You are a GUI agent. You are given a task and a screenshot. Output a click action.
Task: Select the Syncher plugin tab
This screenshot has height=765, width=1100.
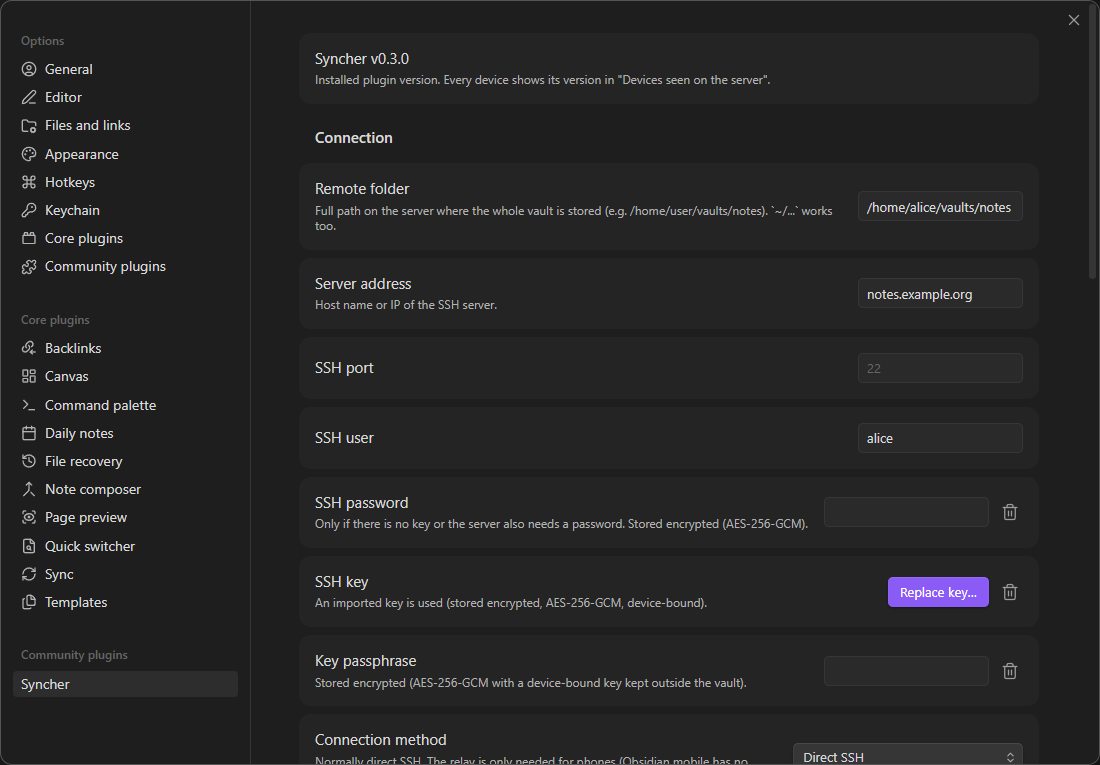126,684
